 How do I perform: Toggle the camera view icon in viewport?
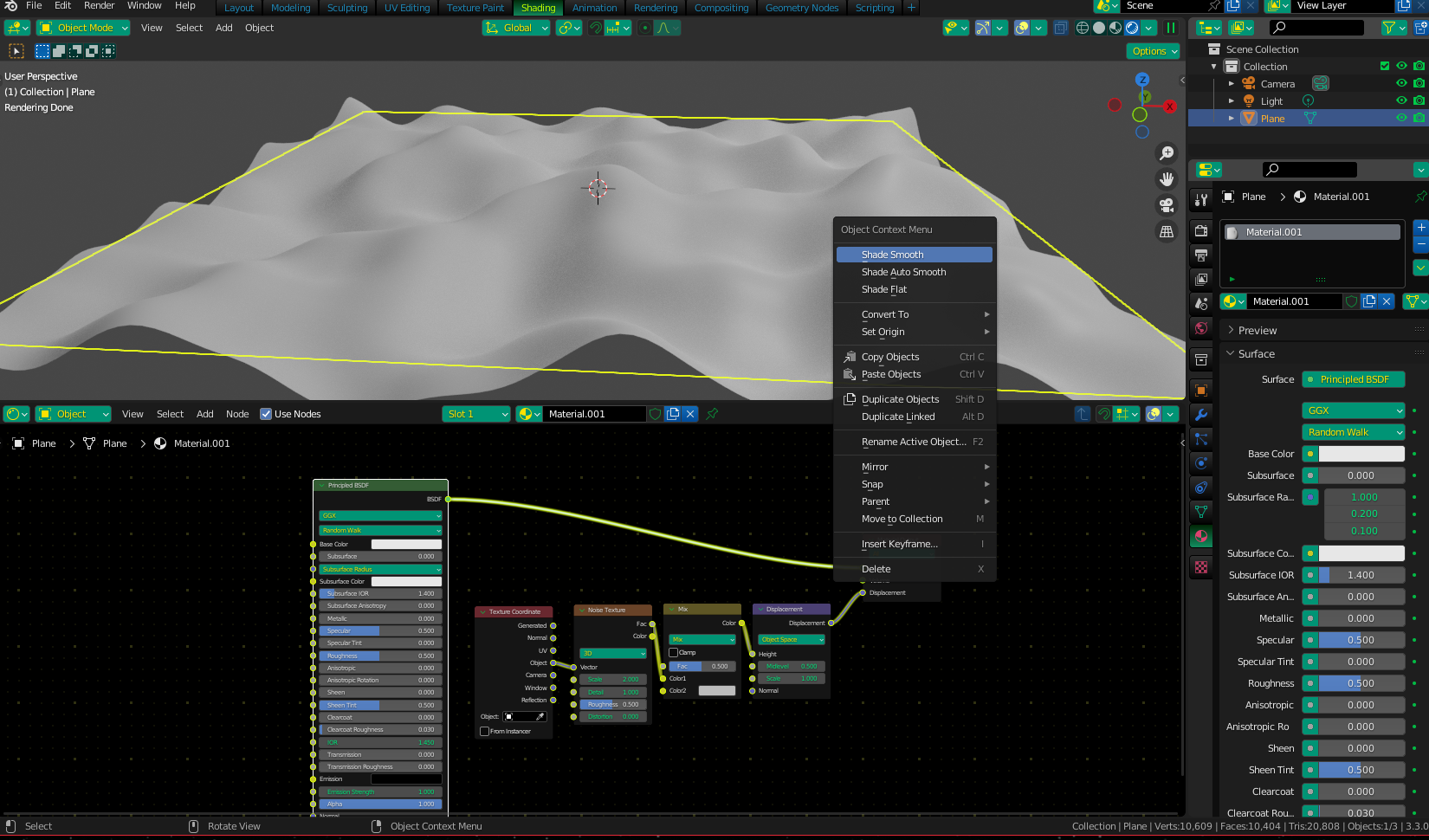coord(1167,205)
